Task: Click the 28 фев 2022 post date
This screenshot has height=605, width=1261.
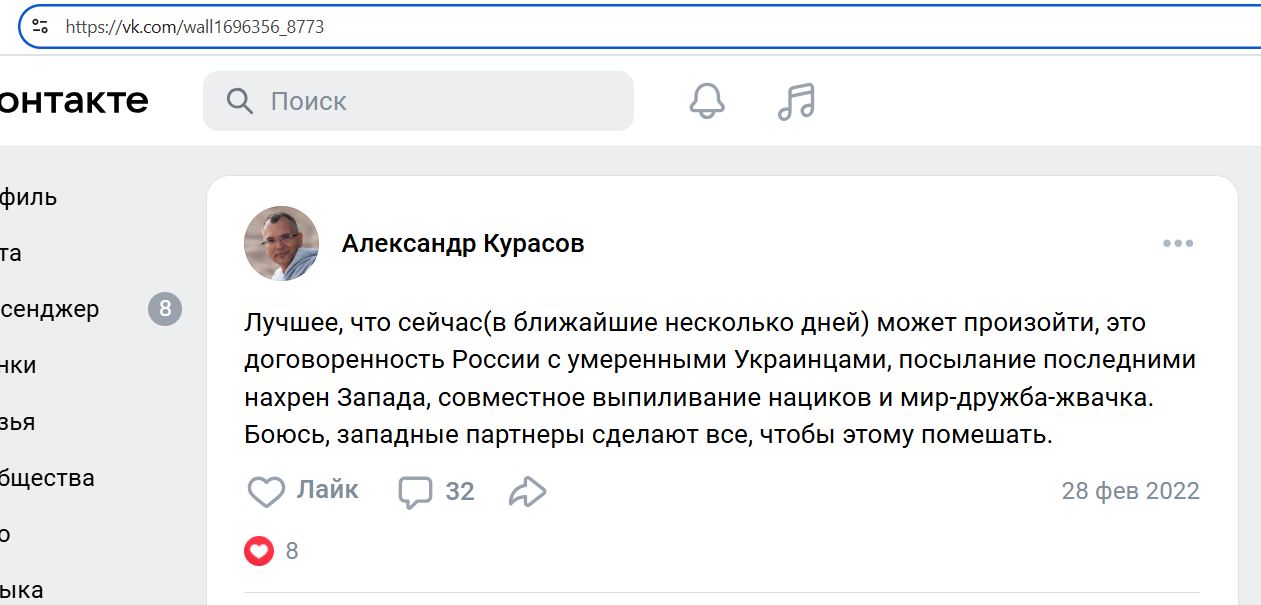Action: 1130,492
